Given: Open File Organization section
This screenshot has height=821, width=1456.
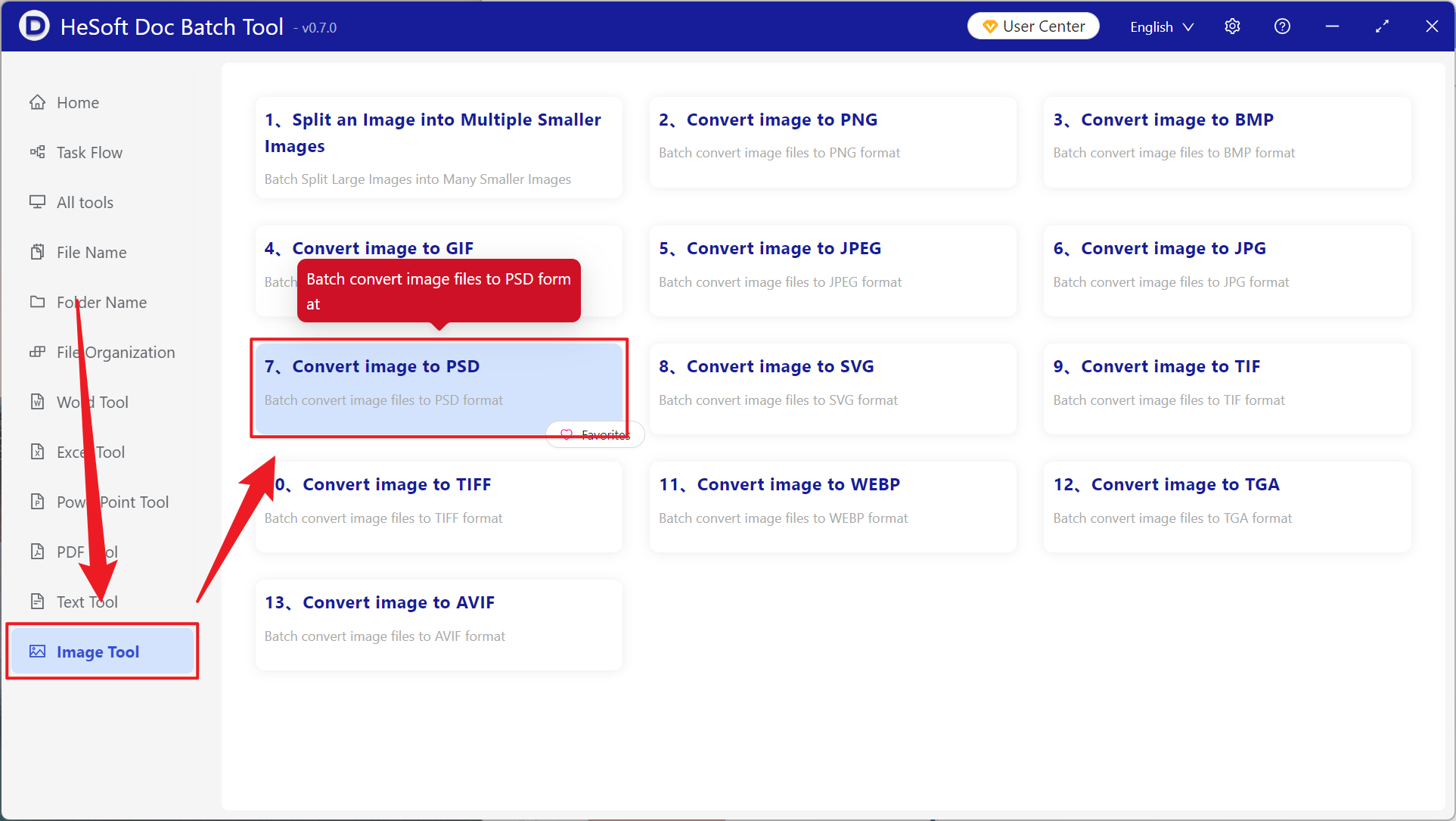Looking at the screenshot, I should point(101,352).
